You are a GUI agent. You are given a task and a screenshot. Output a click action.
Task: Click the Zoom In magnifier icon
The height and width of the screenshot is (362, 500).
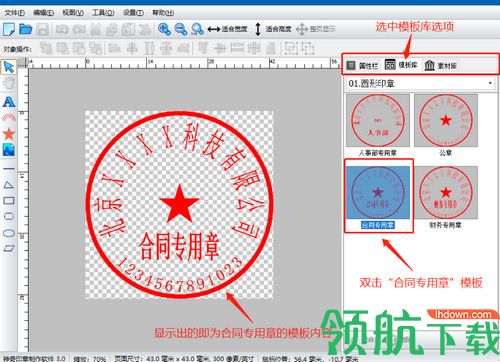[164, 29]
